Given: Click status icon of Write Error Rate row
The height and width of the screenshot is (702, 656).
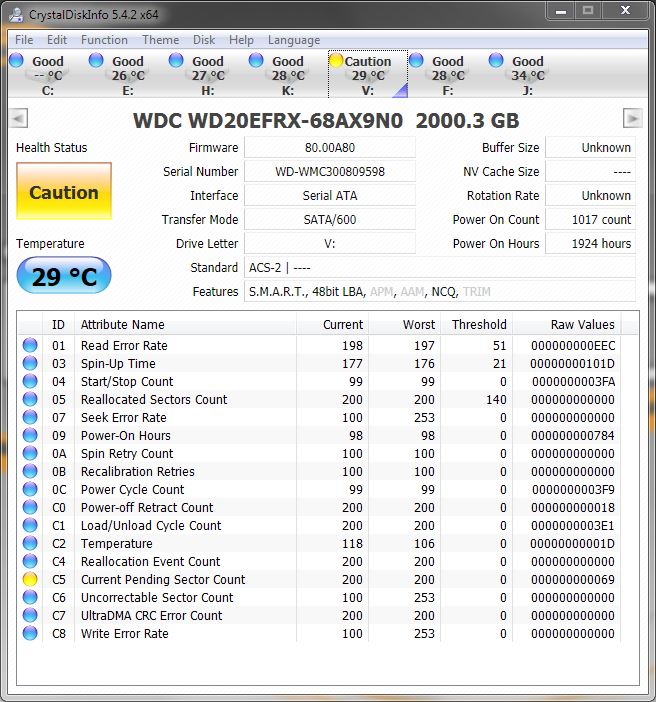Looking at the screenshot, I should point(30,633).
